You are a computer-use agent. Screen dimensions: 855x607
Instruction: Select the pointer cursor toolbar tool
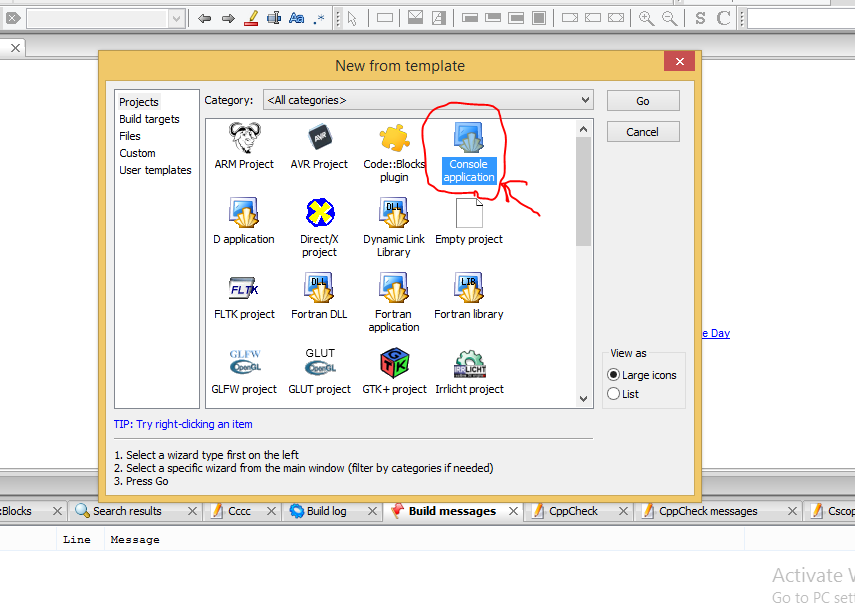(352, 19)
